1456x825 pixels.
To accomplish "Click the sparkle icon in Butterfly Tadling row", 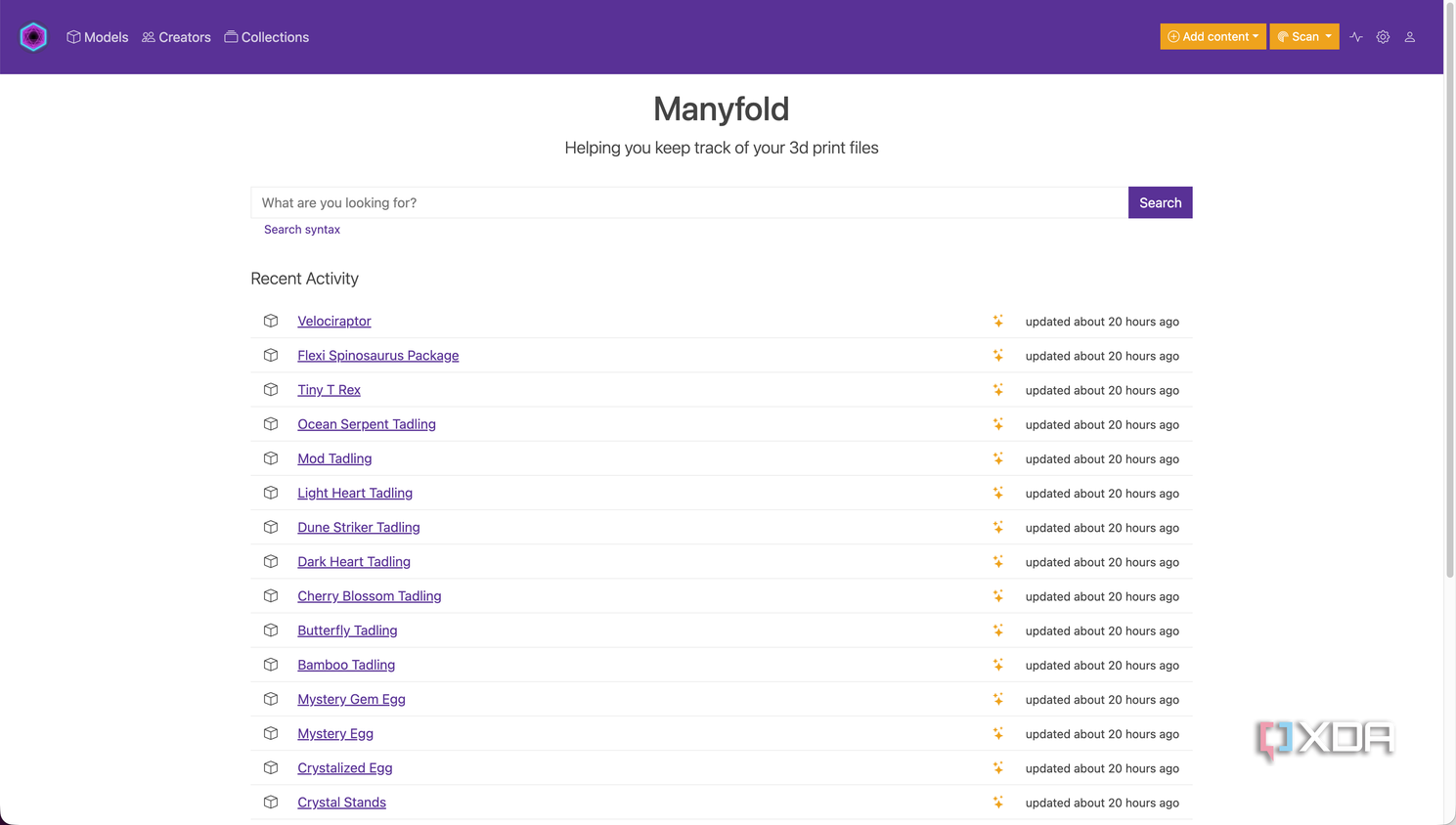I will (x=998, y=630).
